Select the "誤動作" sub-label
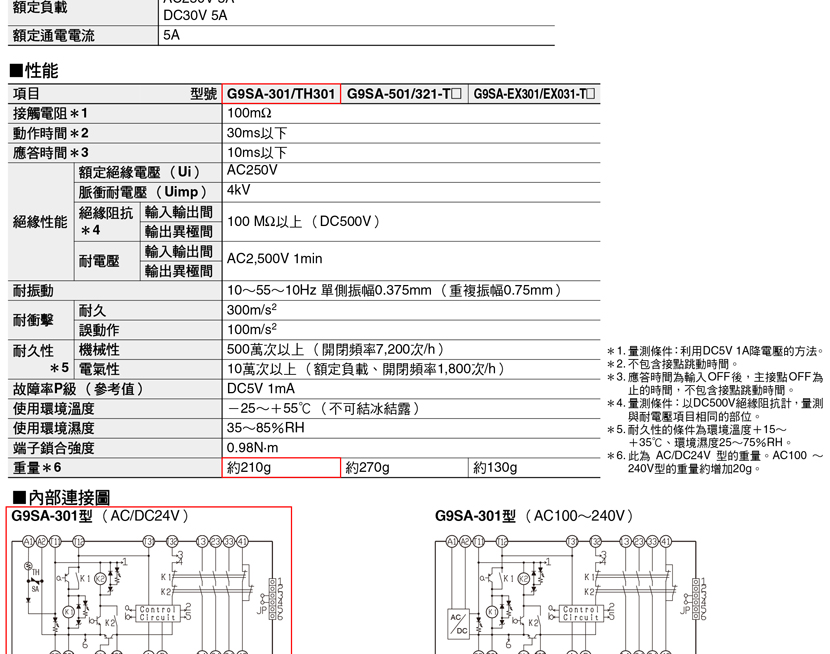 pyautogui.click(x=99, y=330)
